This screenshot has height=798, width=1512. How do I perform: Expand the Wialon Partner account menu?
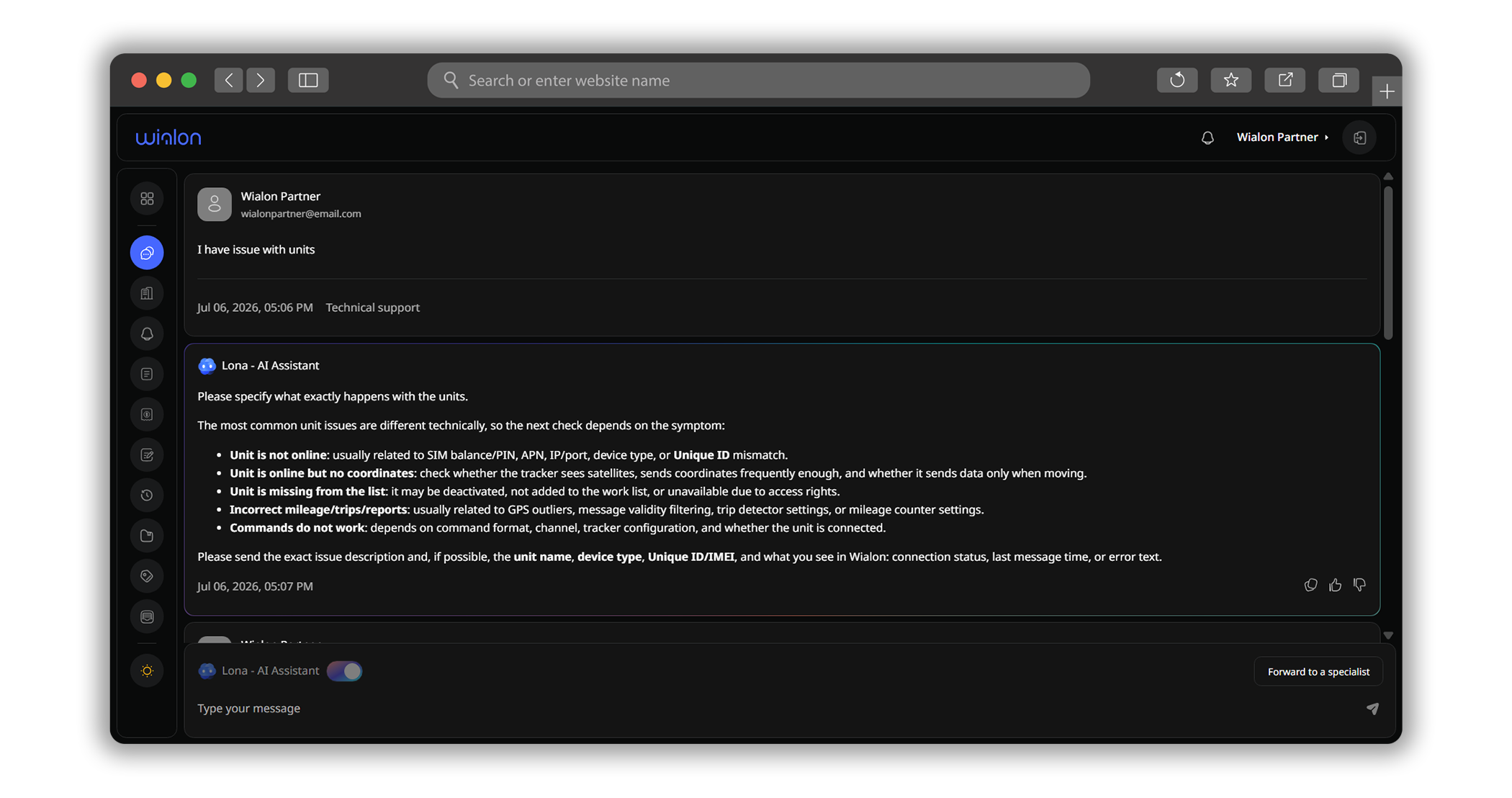1282,137
